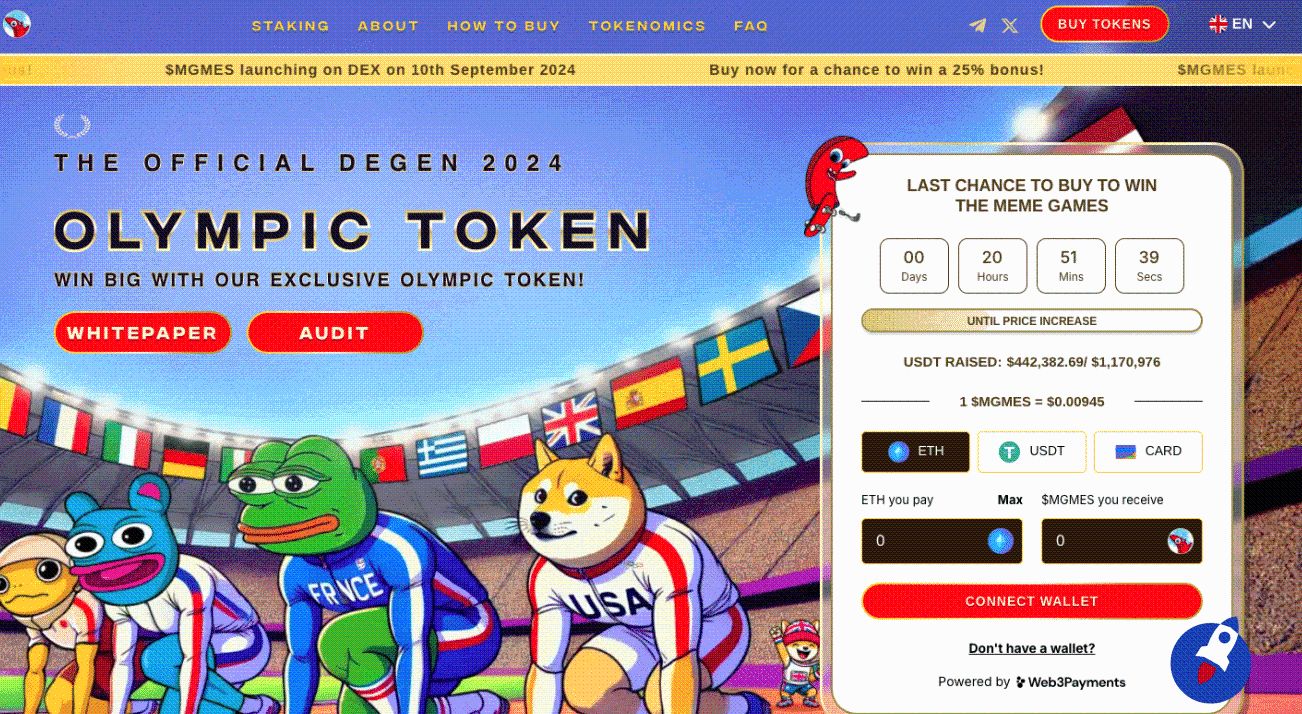1302x714 pixels.
Task: Expand the EN language dropdown
Action: [x=1243, y=24]
